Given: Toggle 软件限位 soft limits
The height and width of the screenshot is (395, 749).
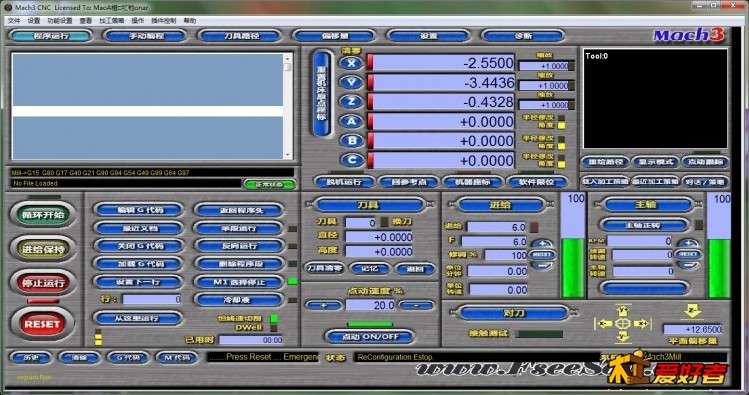Looking at the screenshot, I should point(537,182).
